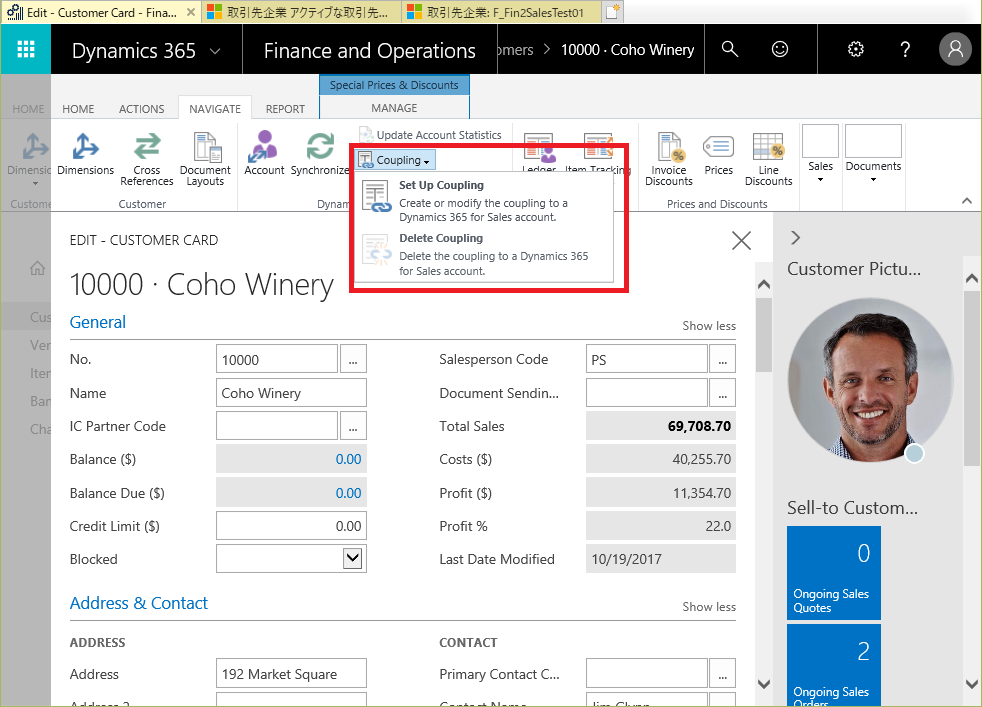Open the Ongoing Sales Orders tile
Image resolution: width=982 pixels, height=707 pixels.
click(834, 665)
